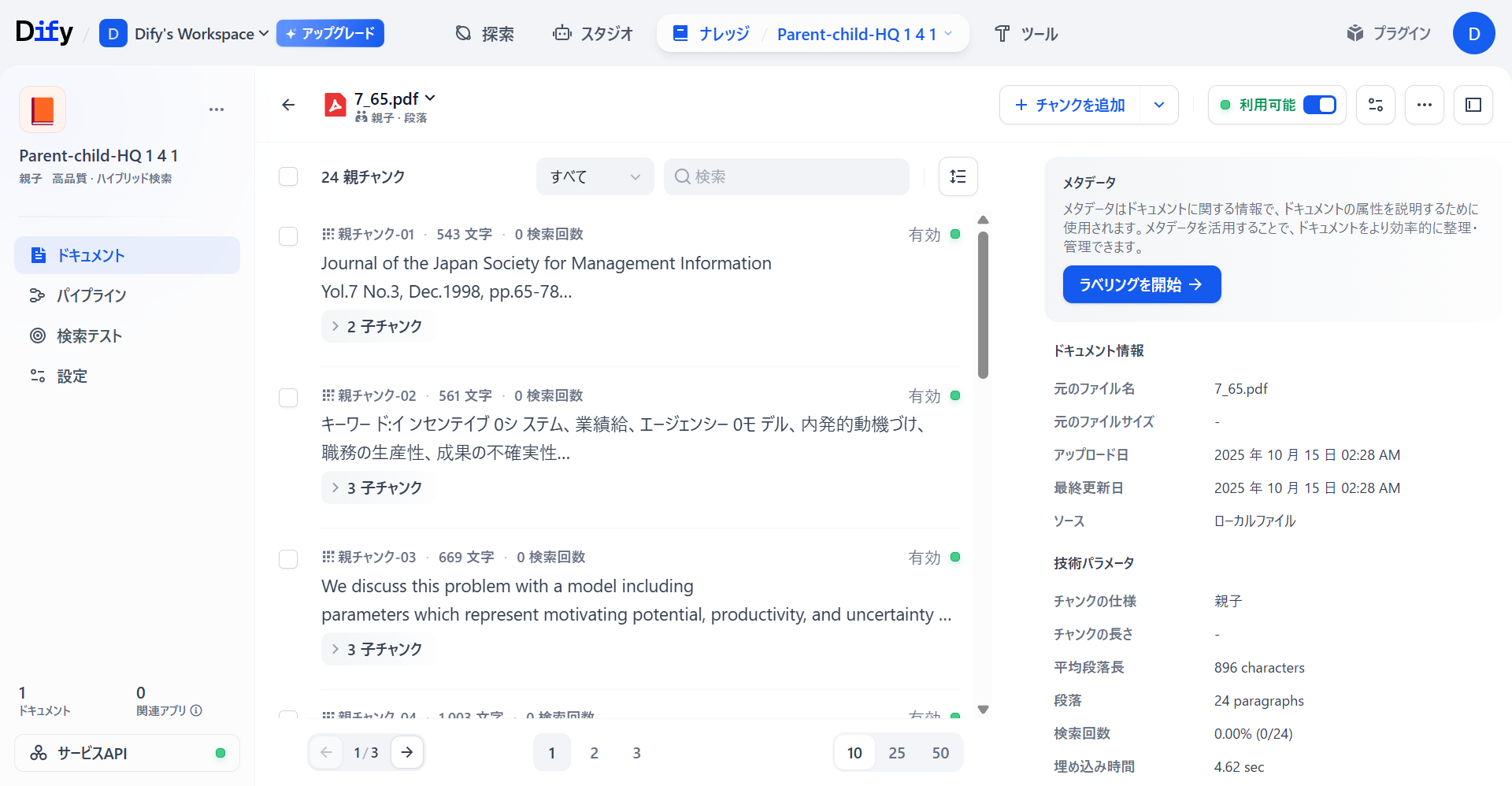
Task: Click the back arrow beside 7_65.pdf
Action: point(288,105)
